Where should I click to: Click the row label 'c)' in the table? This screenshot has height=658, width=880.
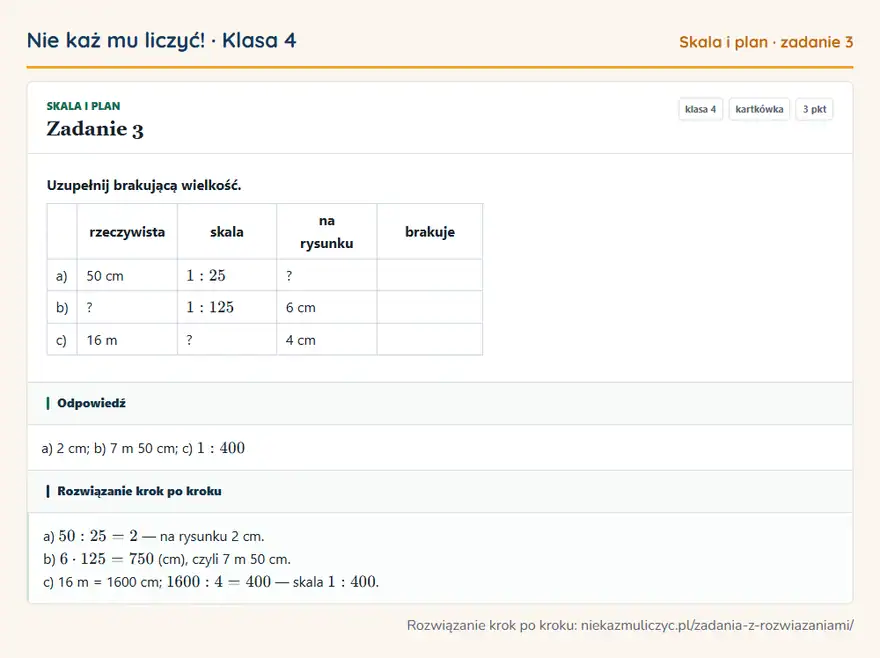[x=62, y=340]
